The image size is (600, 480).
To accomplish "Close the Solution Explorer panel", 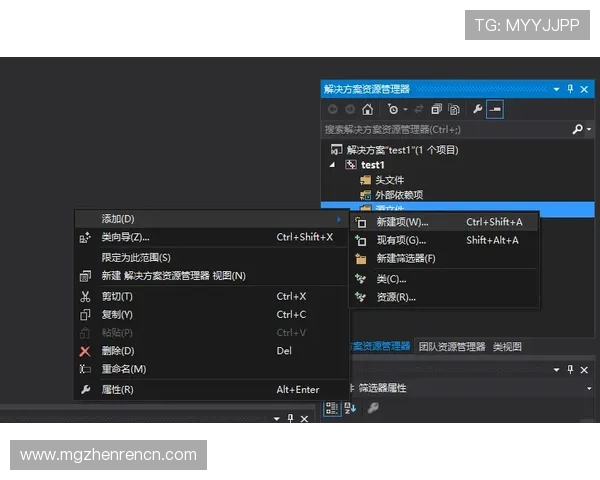I will [x=584, y=89].
